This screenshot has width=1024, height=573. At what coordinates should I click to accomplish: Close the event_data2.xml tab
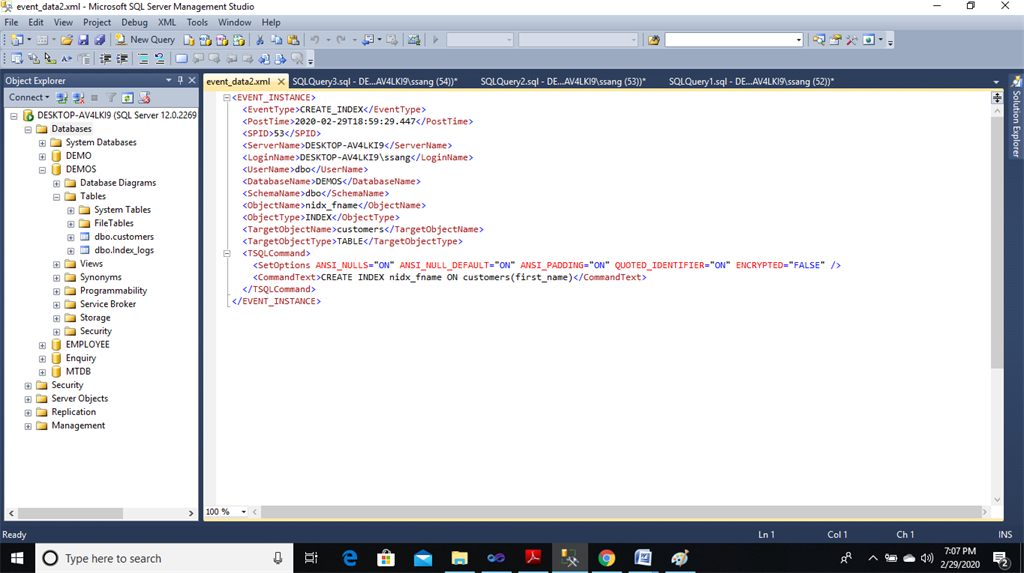pyautogui.click(x=281, y=82)
